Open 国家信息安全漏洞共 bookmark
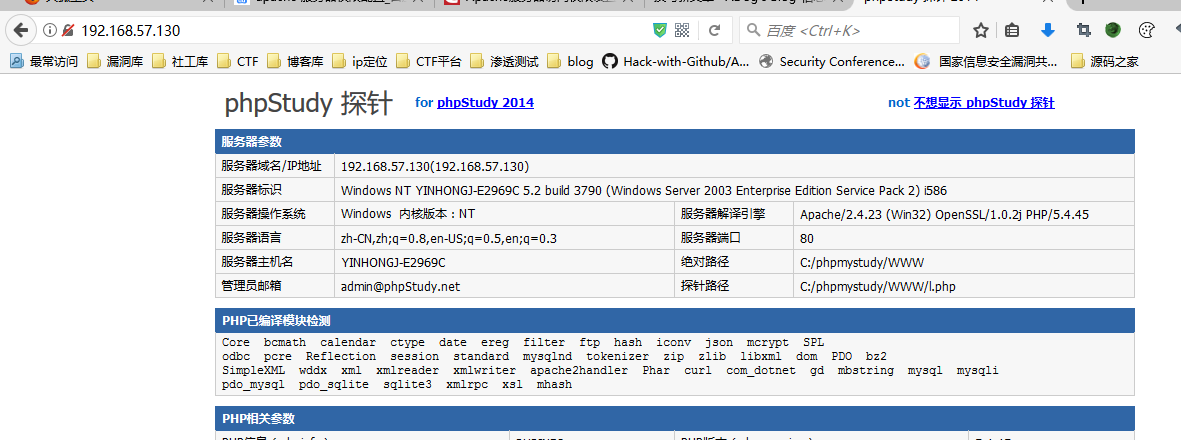Viewport: 1181px width, 440px height. click(985, 62)
